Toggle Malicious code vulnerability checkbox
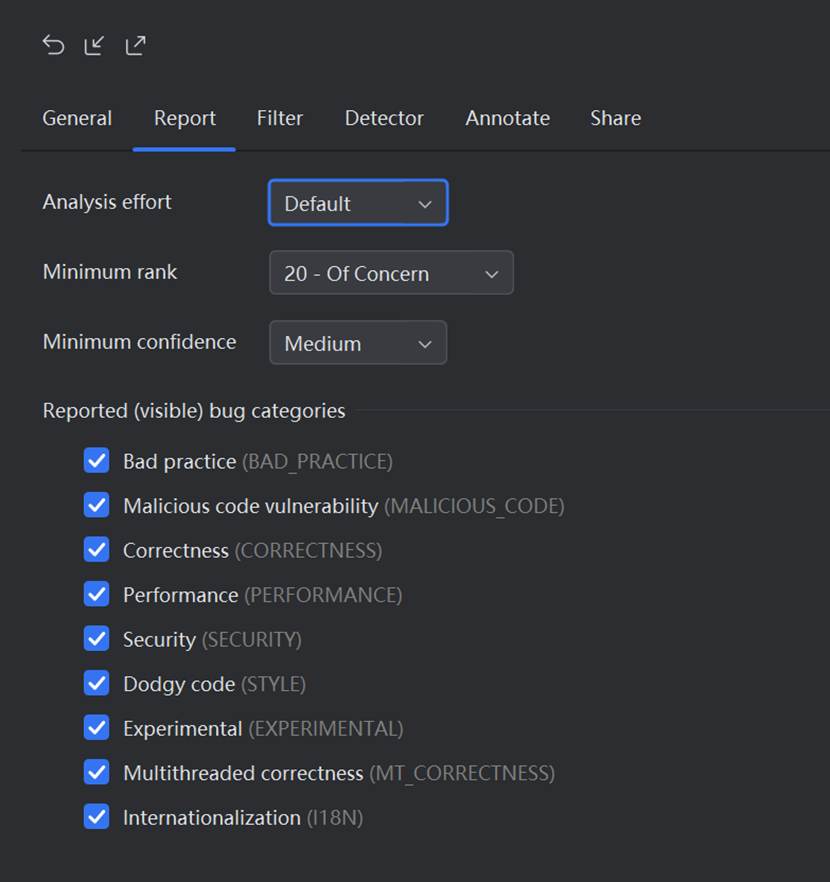Screen dimensions: 830x882 97,505
